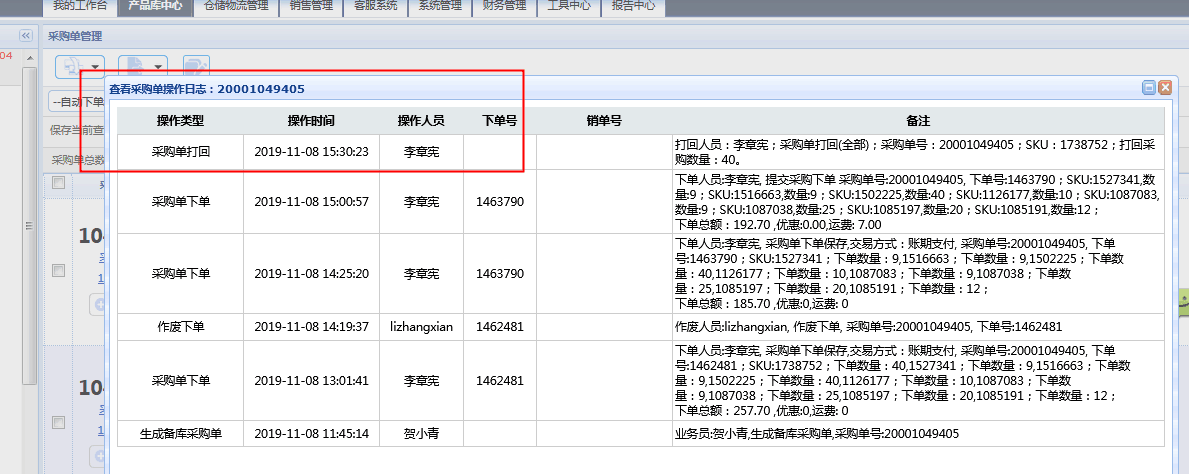Click the 下单号 column header
The height and width of the screenshot is (474, 1189).
point(500,121)
